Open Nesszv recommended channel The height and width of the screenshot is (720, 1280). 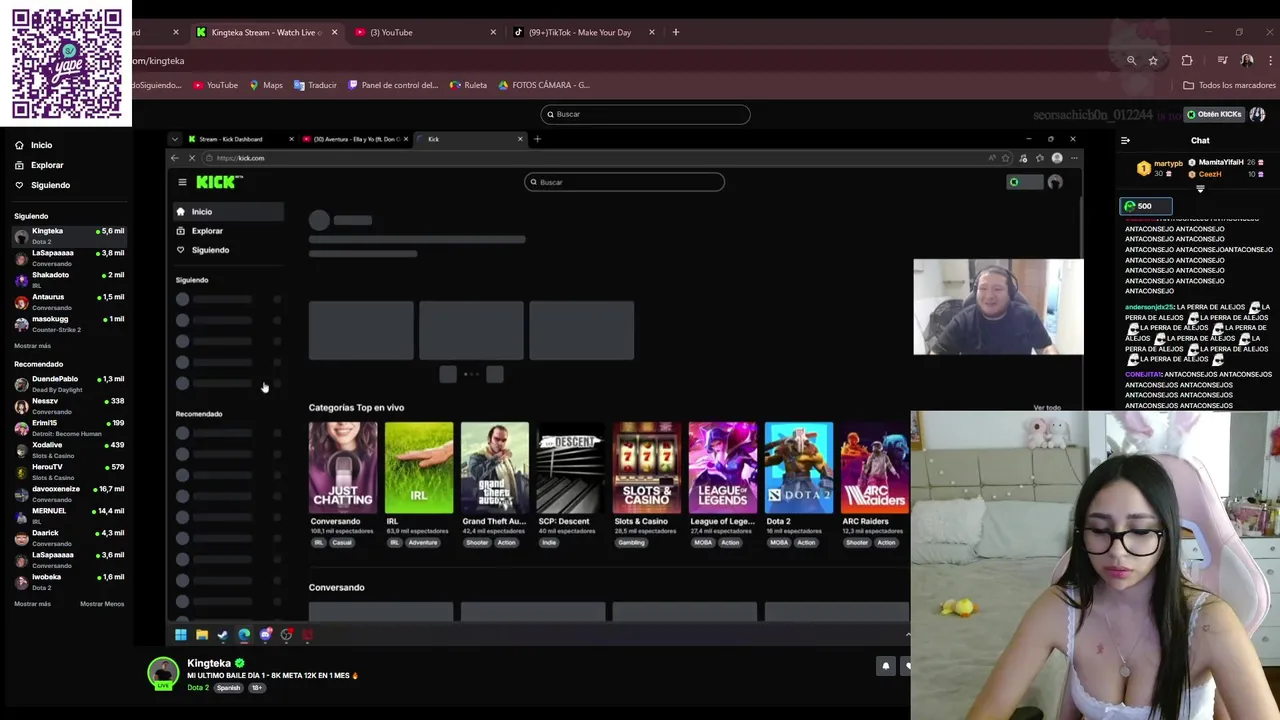68,406
